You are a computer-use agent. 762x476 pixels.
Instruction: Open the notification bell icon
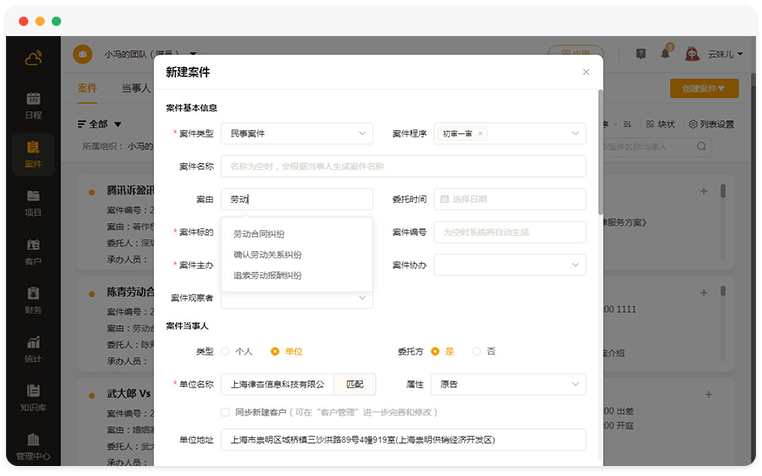tap(665, 53)
